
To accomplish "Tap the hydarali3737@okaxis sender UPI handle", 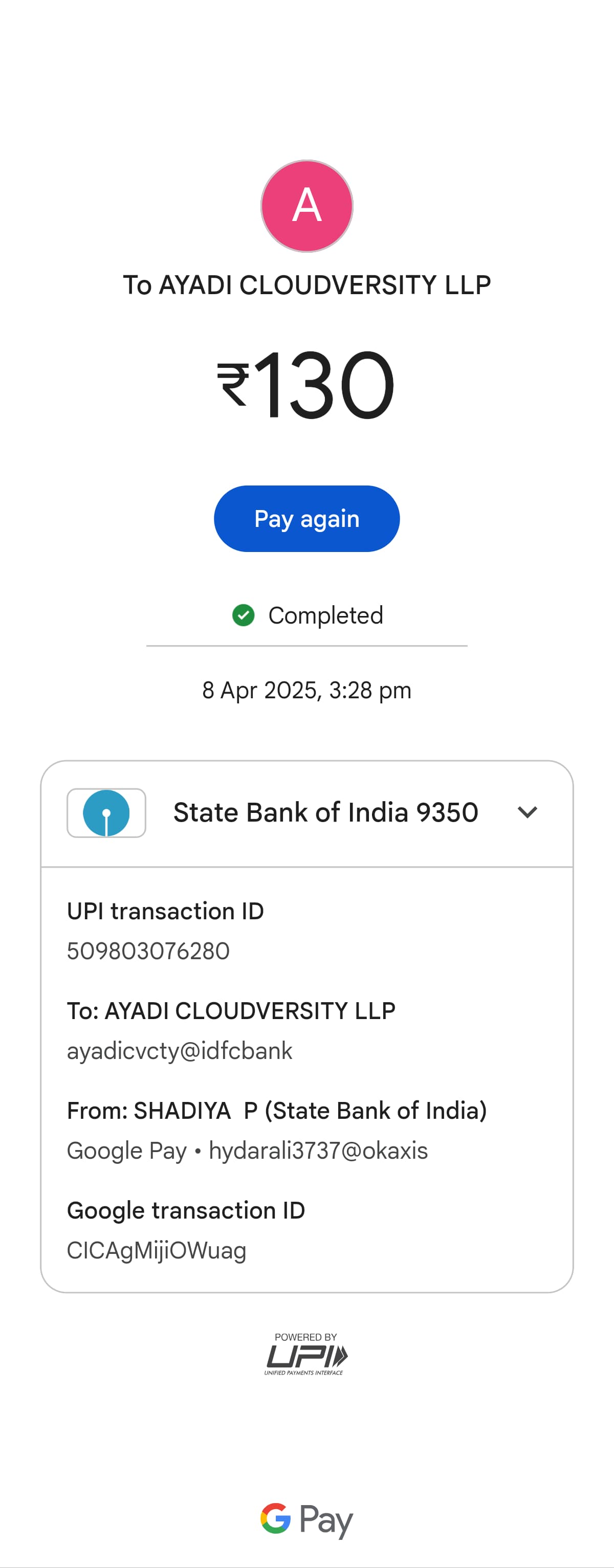I will [318, 1151].
